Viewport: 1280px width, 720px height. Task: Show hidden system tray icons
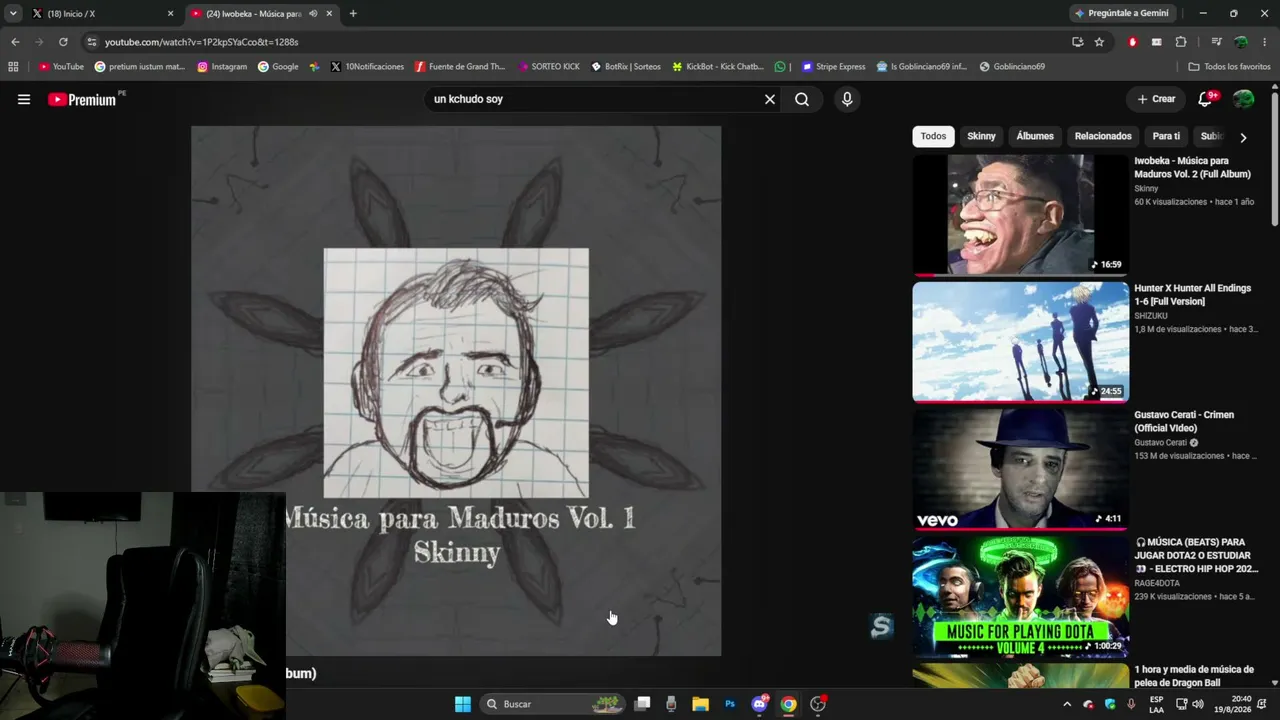1067,704
